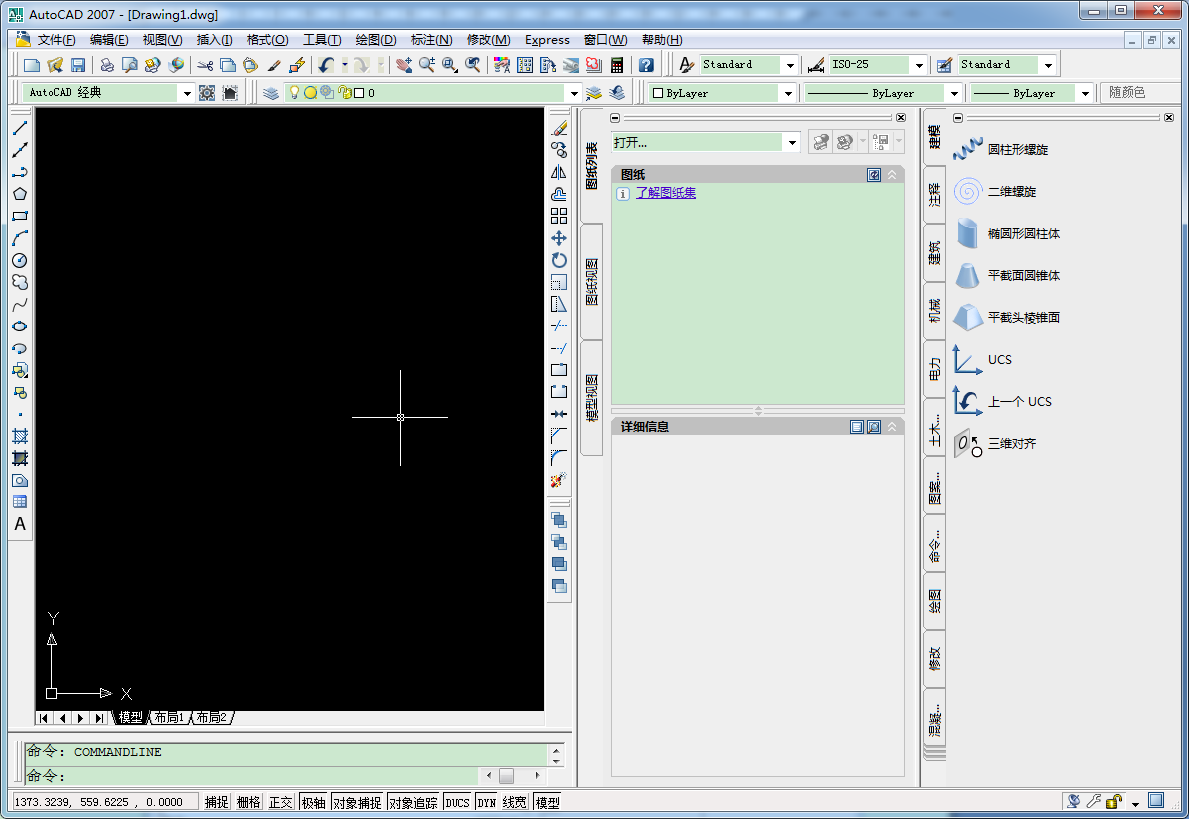
Task: Select the Polygon drawing tool
Action: [20, 194]
